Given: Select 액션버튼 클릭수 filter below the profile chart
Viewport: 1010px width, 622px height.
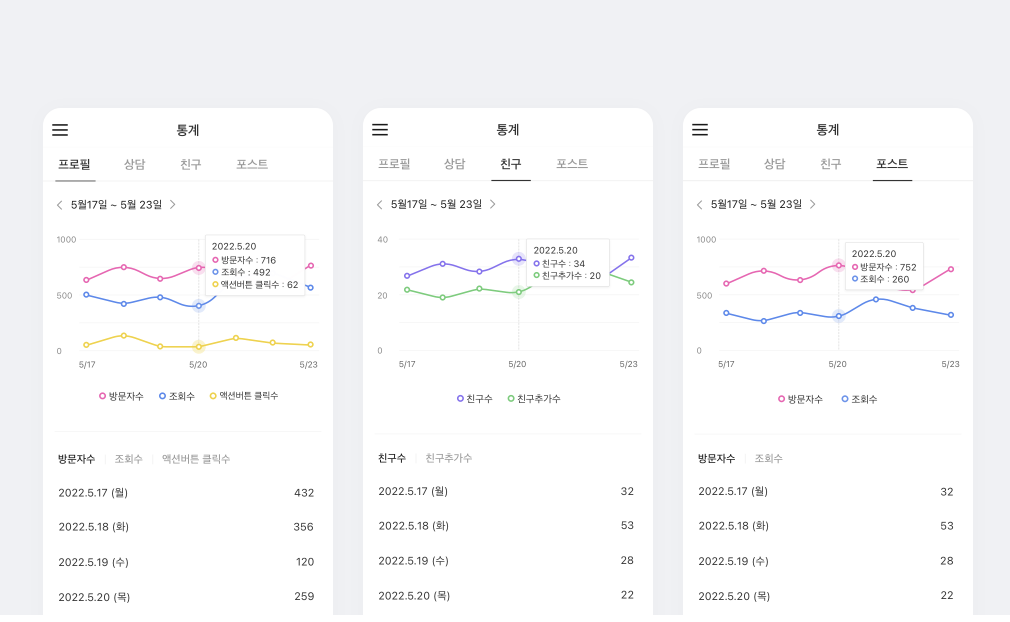Looking at the screenshot, I should 194,459.
